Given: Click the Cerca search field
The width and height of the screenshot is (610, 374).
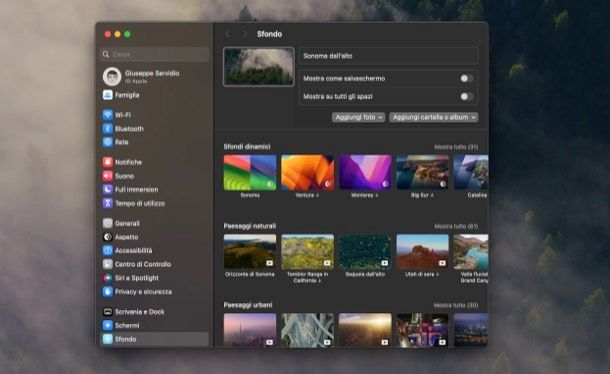Looking at the screenshot, I should click(154, 54).
